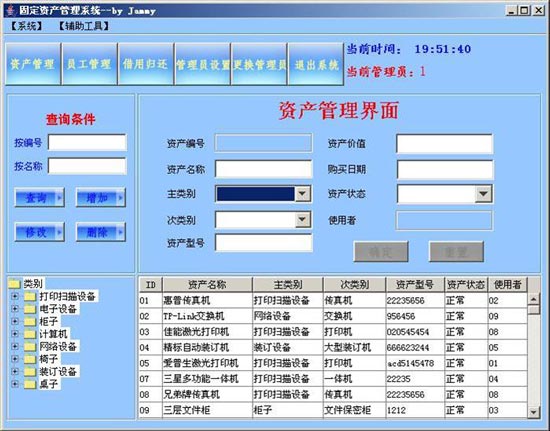Expand the 桌子 tree node

(15, 384)
